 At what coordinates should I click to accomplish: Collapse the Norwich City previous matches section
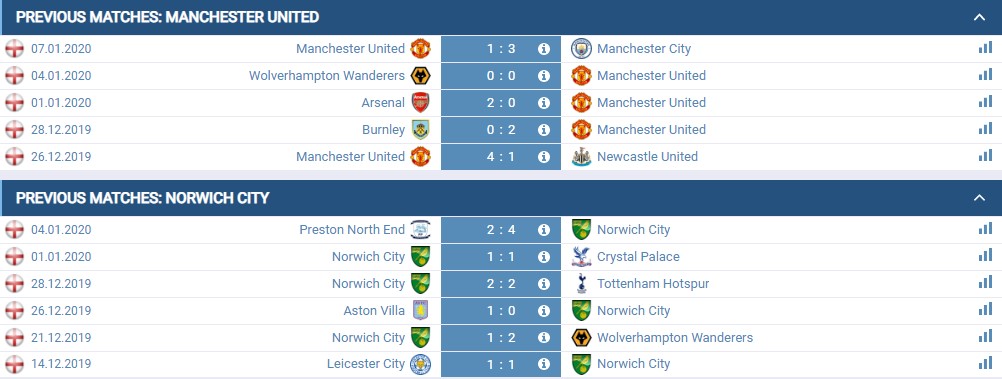[x=979, y=198]
